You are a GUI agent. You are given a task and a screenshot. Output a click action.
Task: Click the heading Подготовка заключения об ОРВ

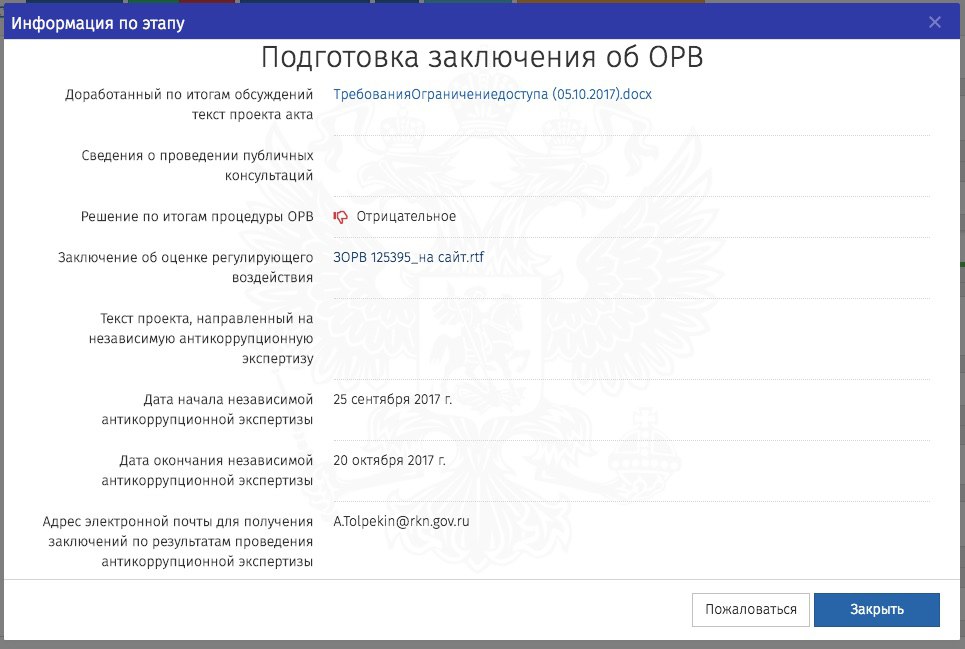[482, 58]
